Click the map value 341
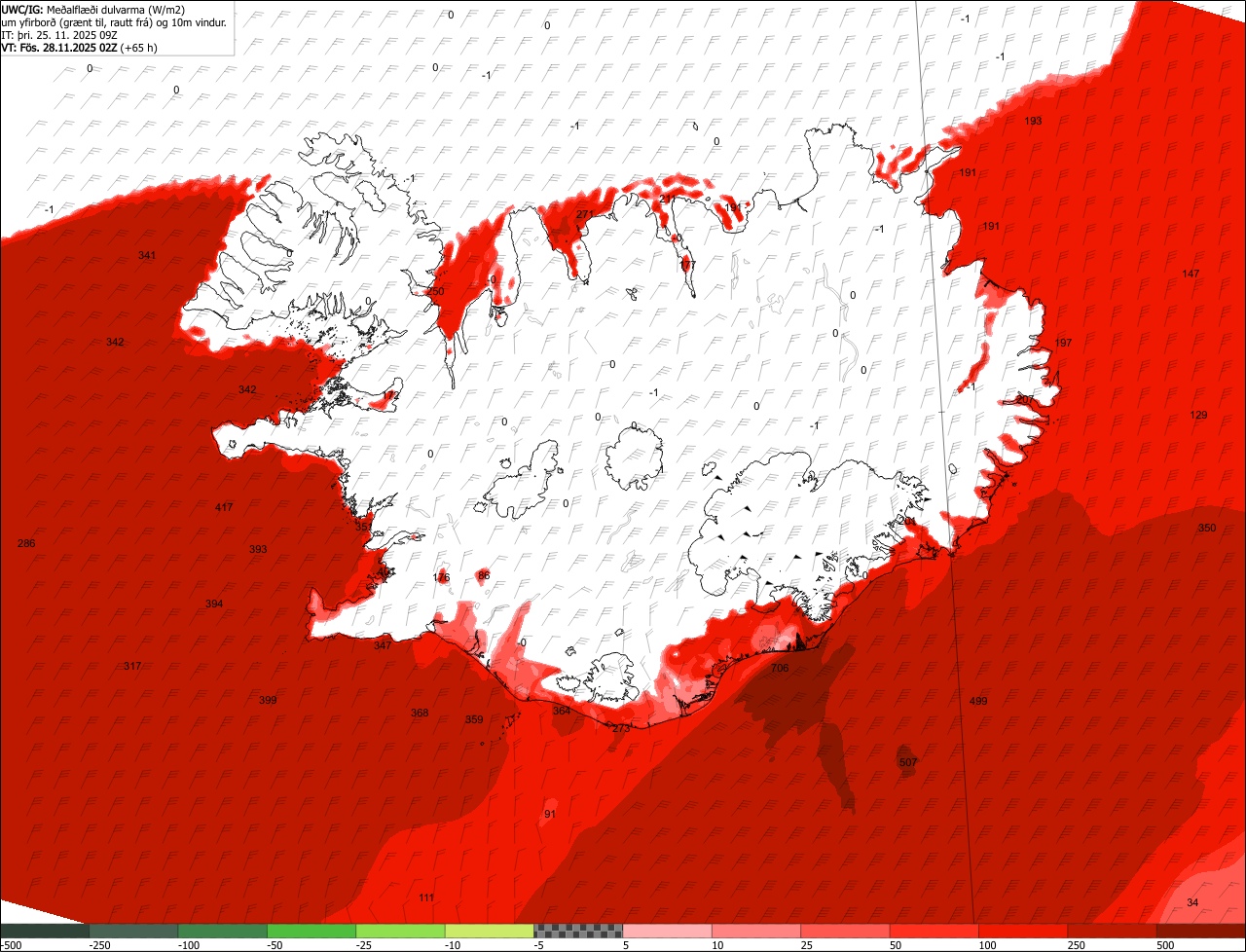 147,256
